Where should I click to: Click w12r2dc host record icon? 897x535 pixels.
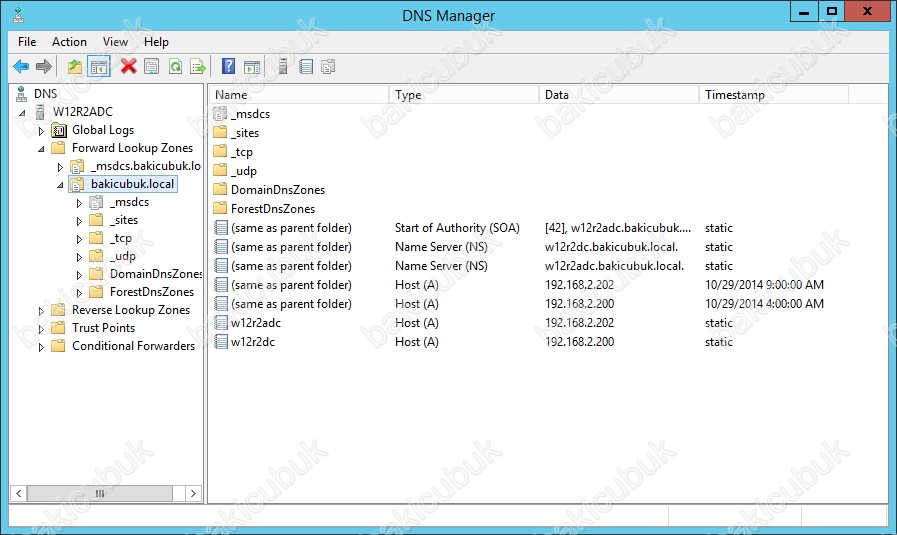[221, 342]
